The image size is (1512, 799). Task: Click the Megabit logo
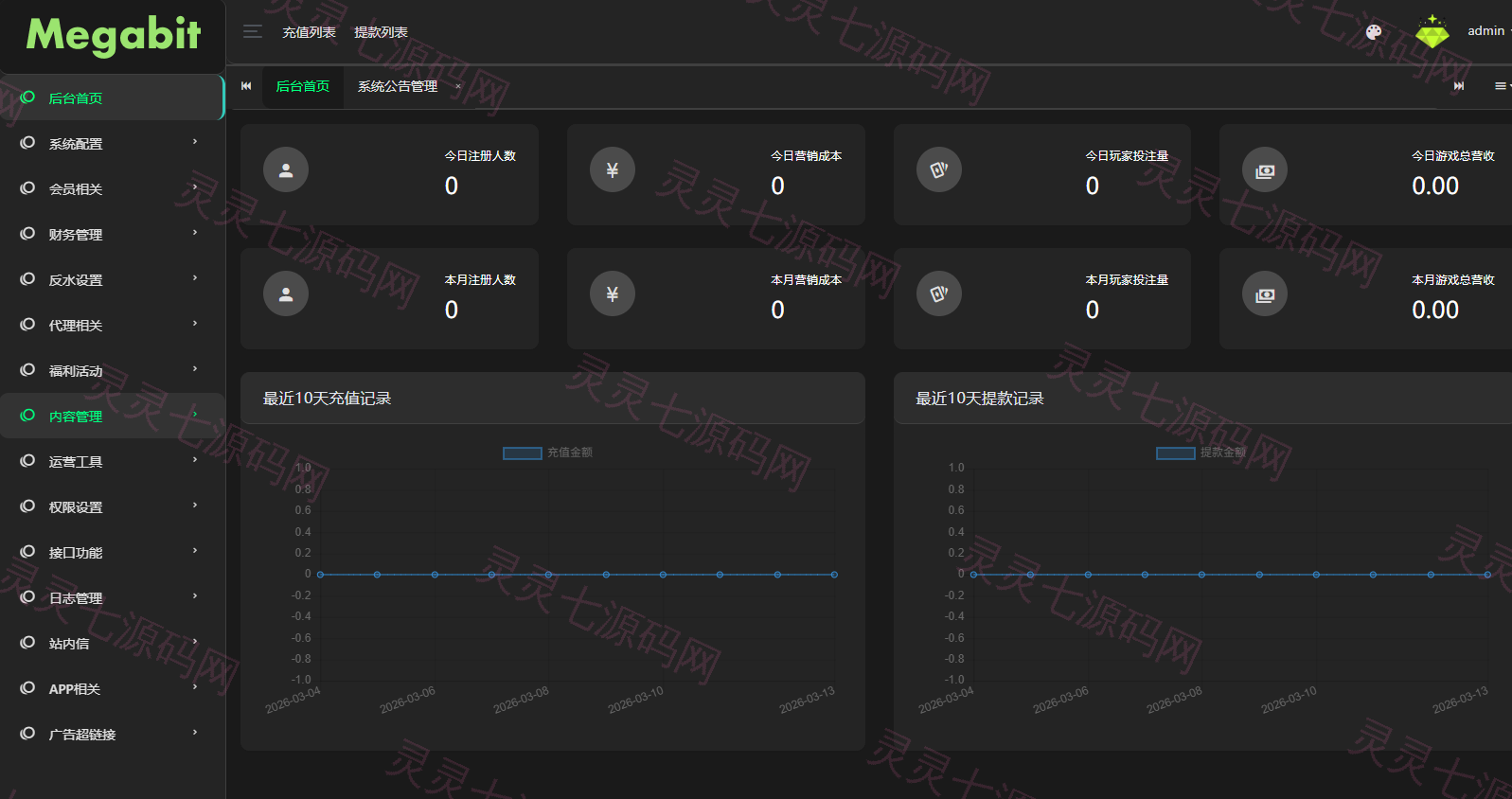pos(113,35)
